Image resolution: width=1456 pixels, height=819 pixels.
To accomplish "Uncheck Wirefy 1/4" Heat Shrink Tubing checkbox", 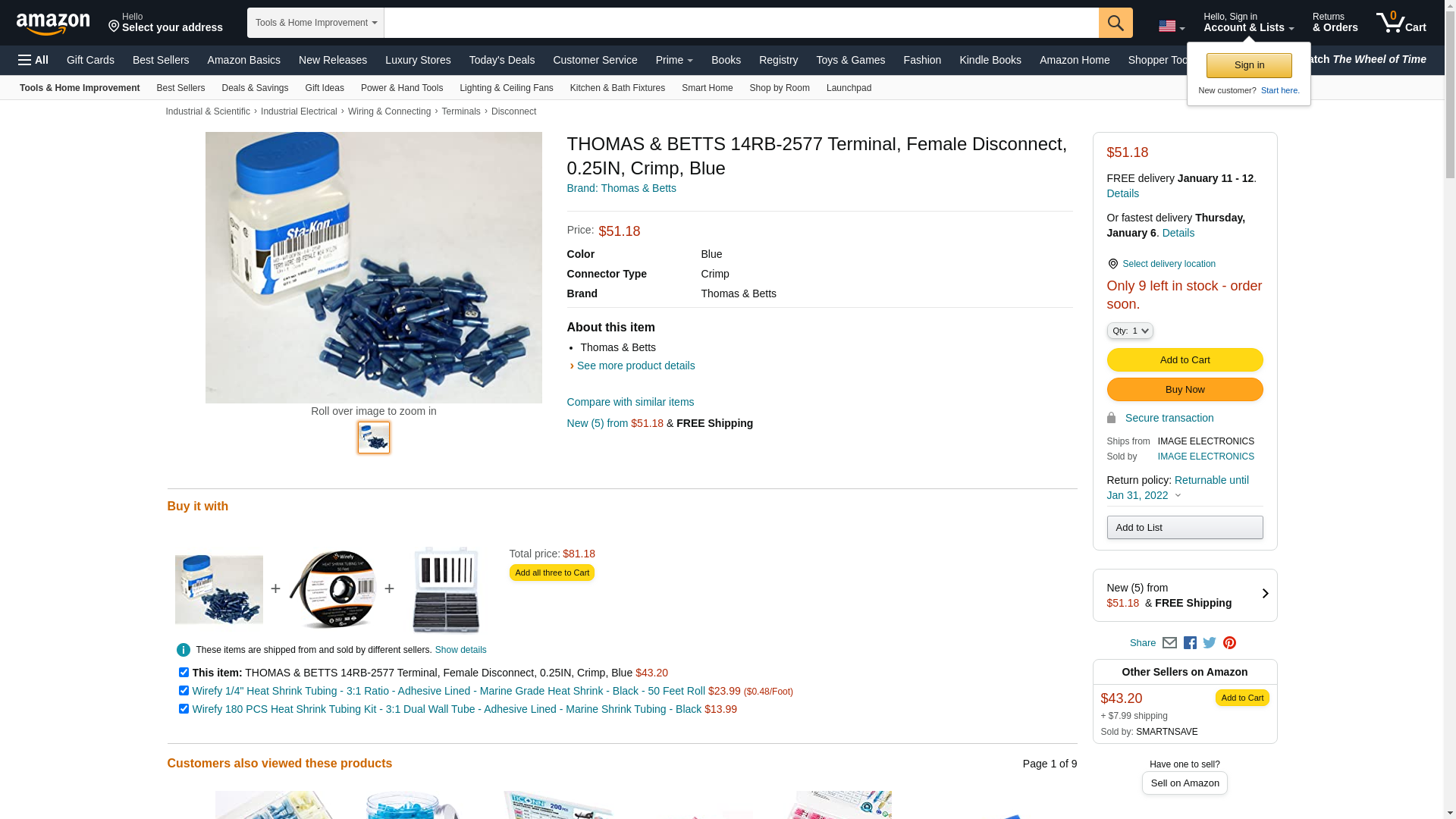I will [184, 691].
